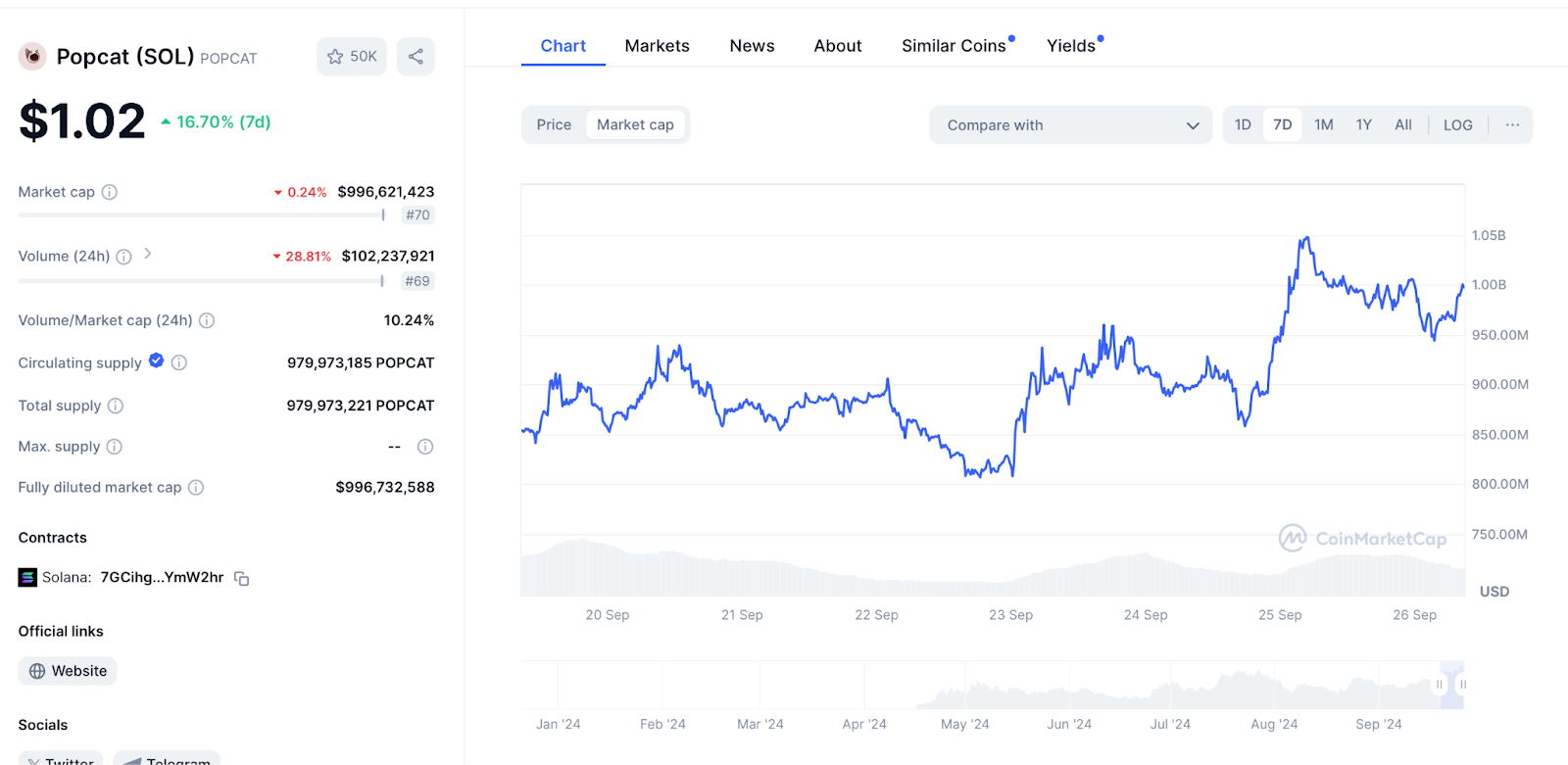
Task: Open the Compare with dropdown
Action: (x=1071, y=125)
